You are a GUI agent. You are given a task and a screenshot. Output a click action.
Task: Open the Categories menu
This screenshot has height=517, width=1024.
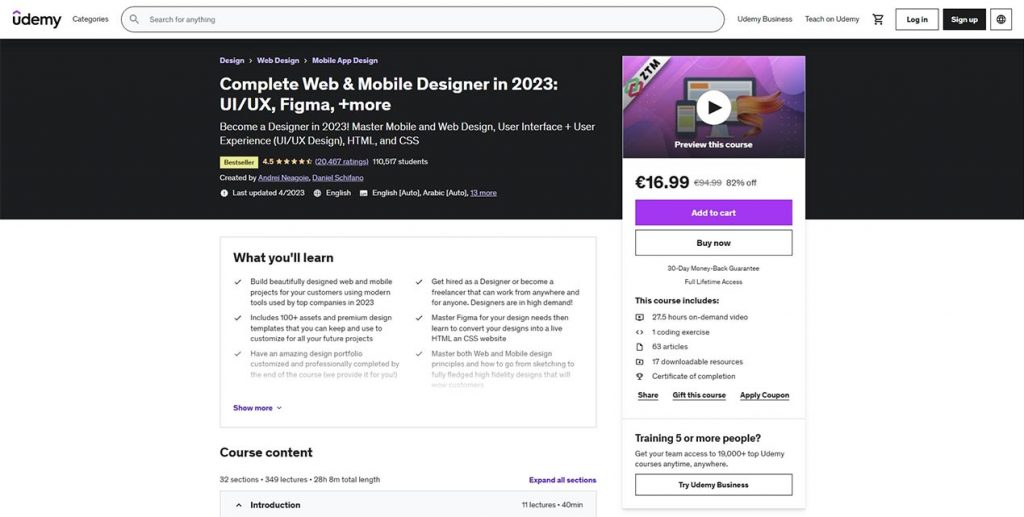90,20
